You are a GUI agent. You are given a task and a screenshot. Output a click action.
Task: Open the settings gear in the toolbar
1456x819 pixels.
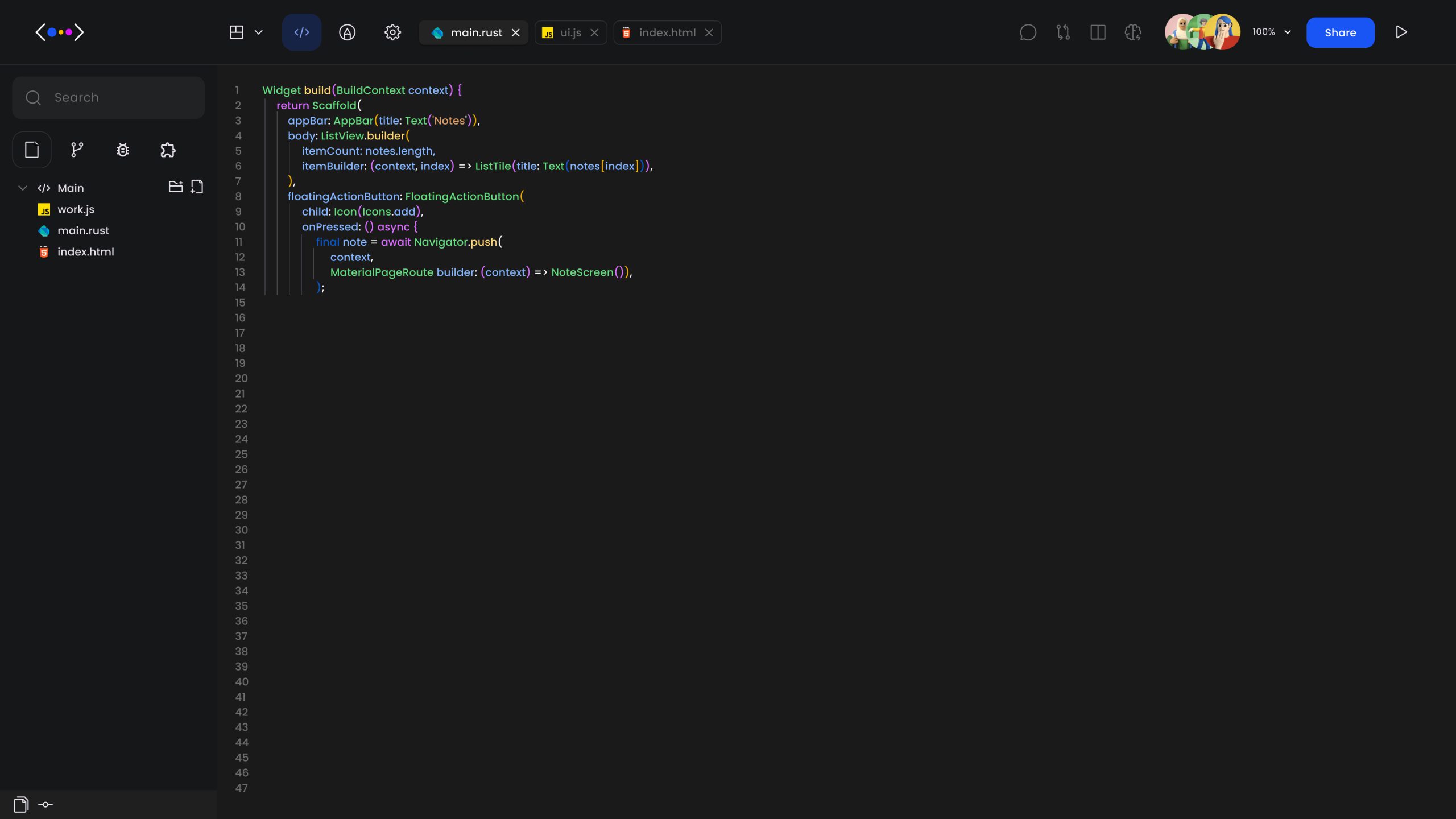coord(392,32)
